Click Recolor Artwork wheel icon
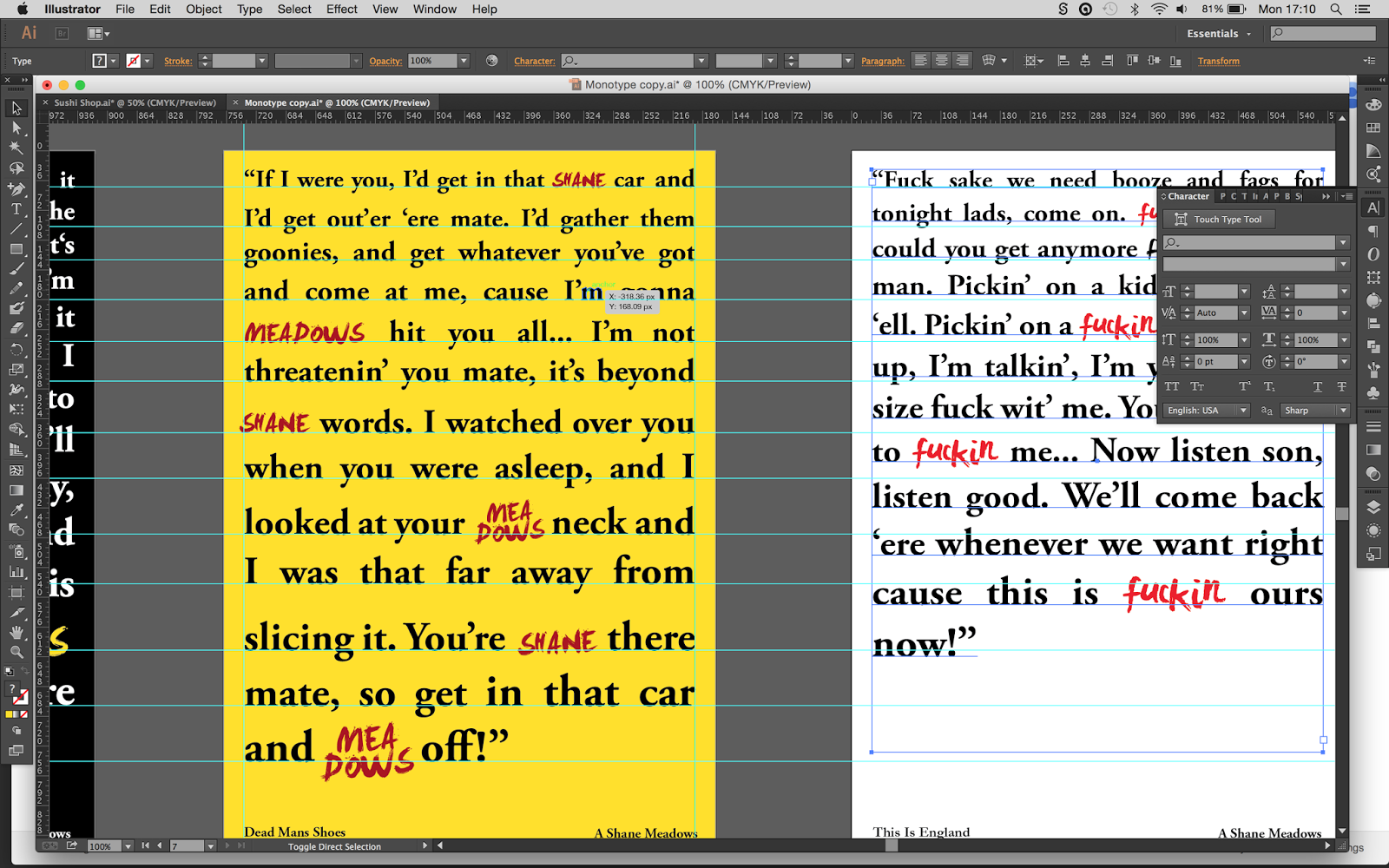1389x868 pixels. tap(492, 61)
